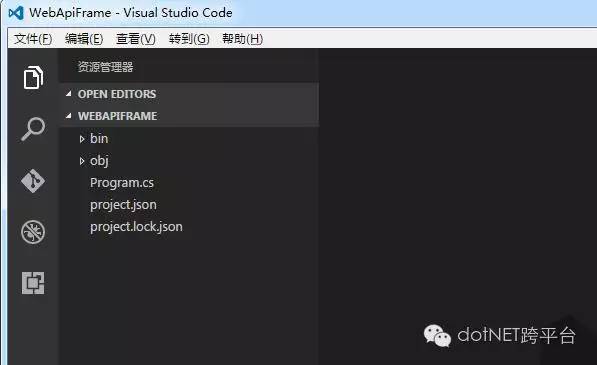Open the 转到(G) menu
This screenshot has width=597, height=365.
click(189, 39)
